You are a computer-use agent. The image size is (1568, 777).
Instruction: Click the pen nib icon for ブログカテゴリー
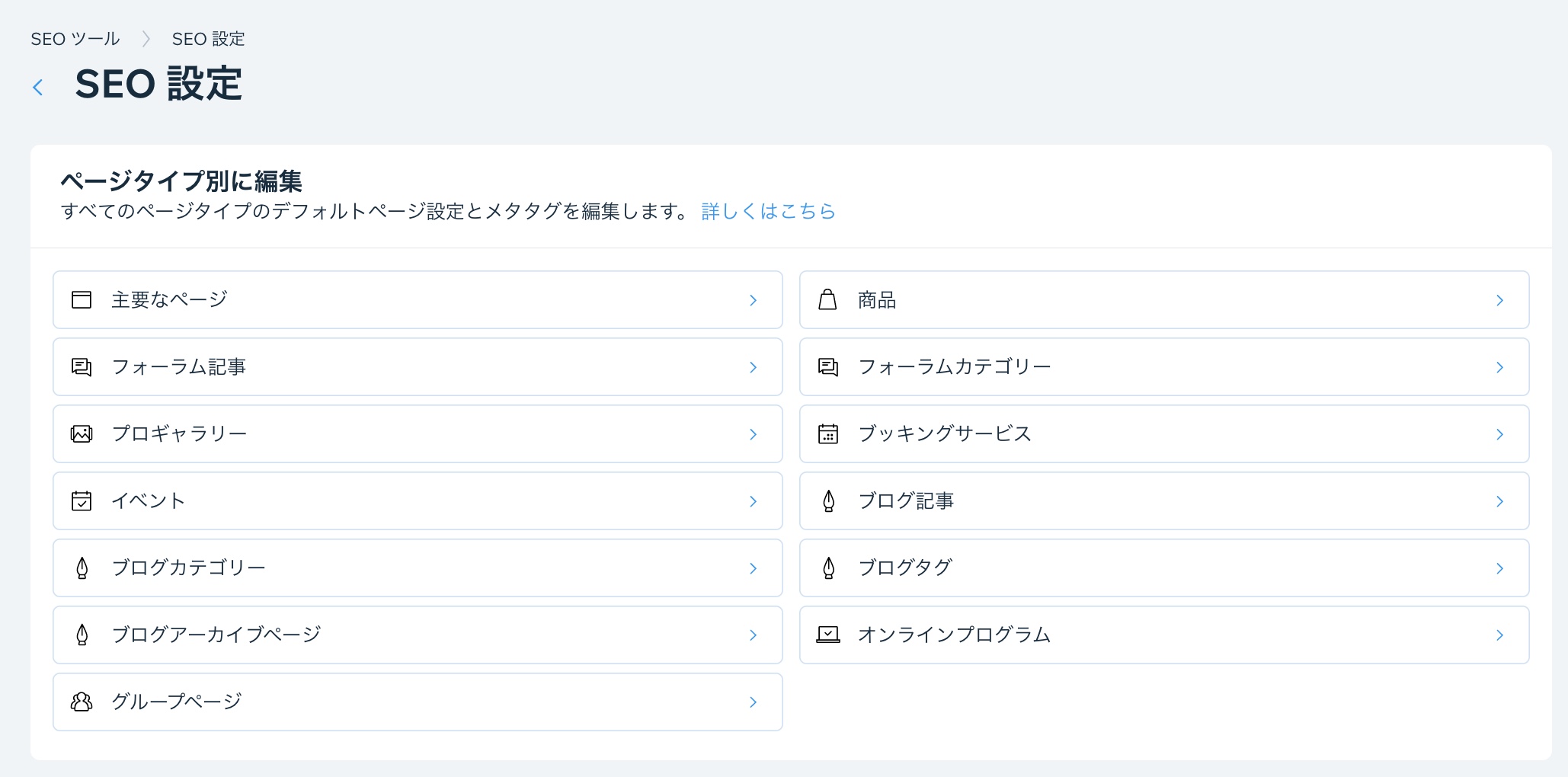click(82, 568)
